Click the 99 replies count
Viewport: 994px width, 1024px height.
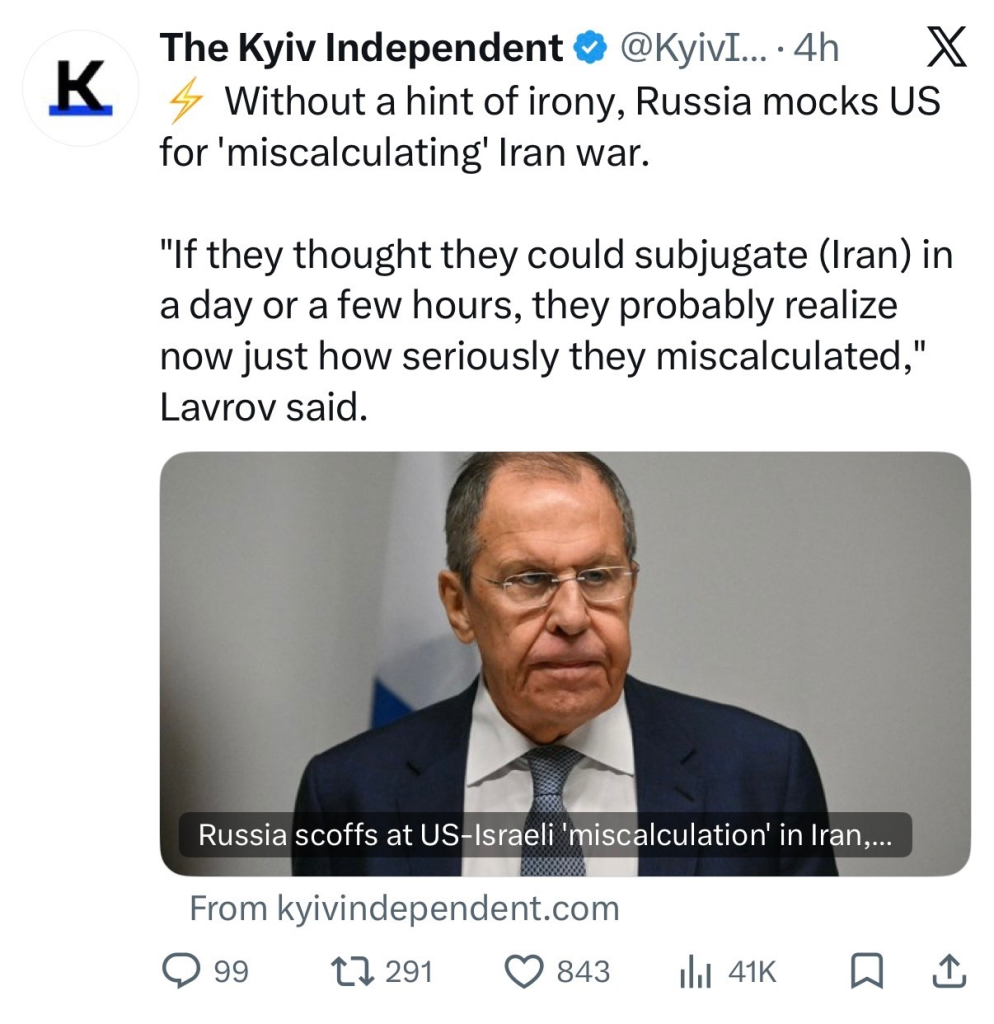[x=232, y=971]
